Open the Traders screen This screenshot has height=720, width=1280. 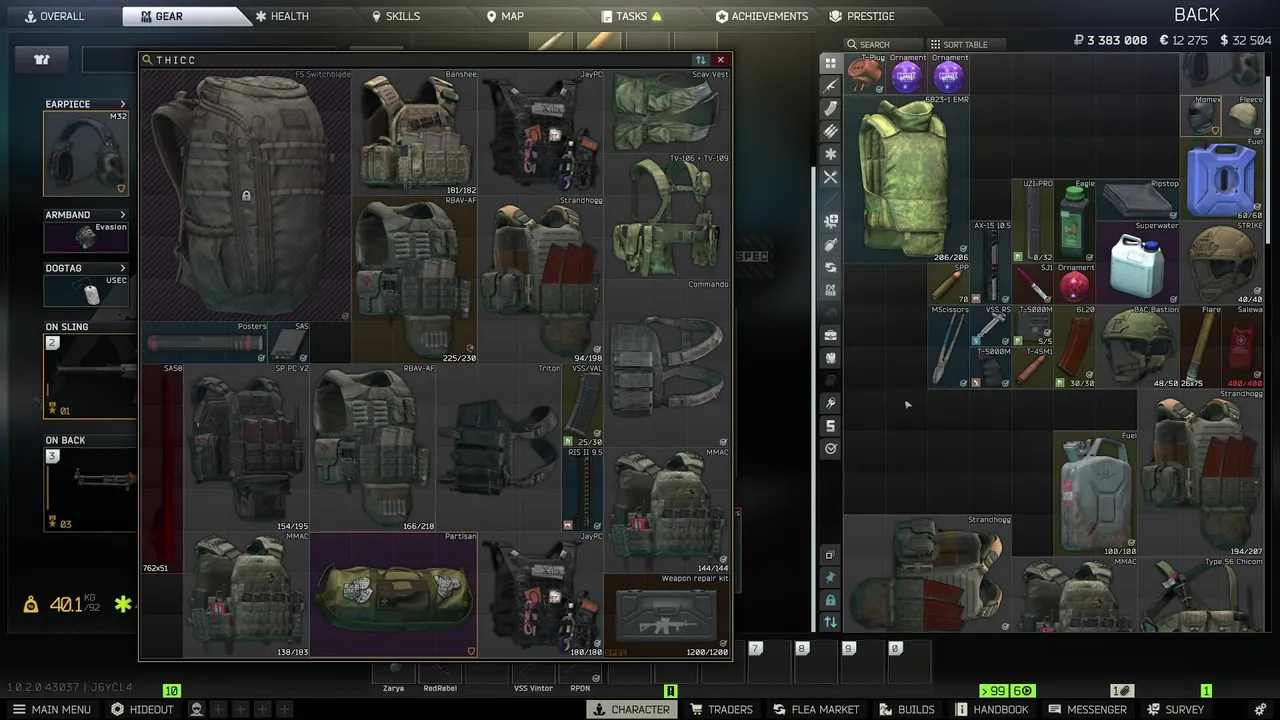tap(721, 709)
